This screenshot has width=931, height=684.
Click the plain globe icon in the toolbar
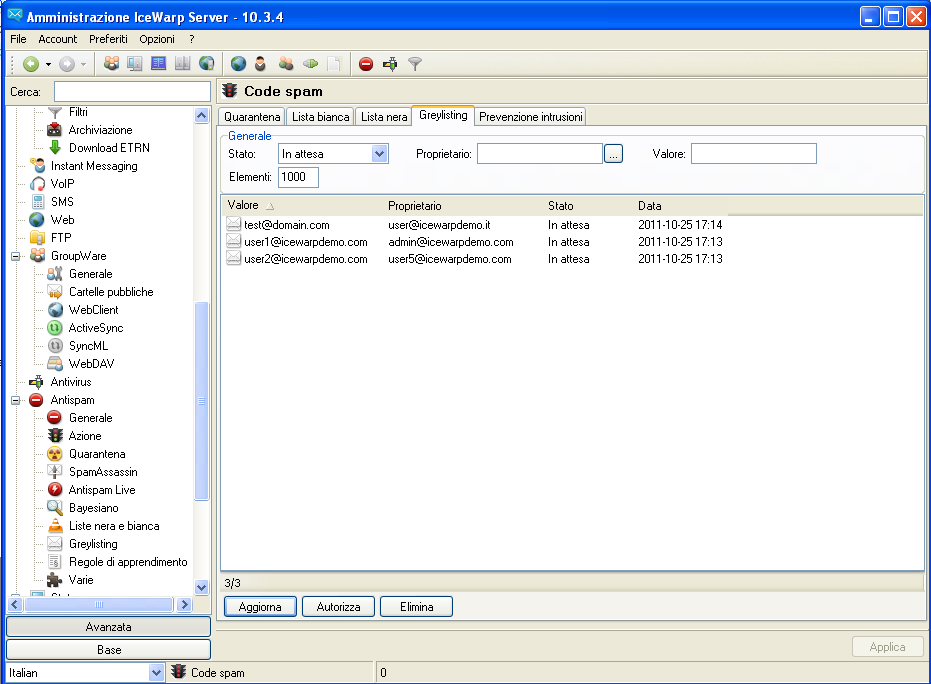238,64
